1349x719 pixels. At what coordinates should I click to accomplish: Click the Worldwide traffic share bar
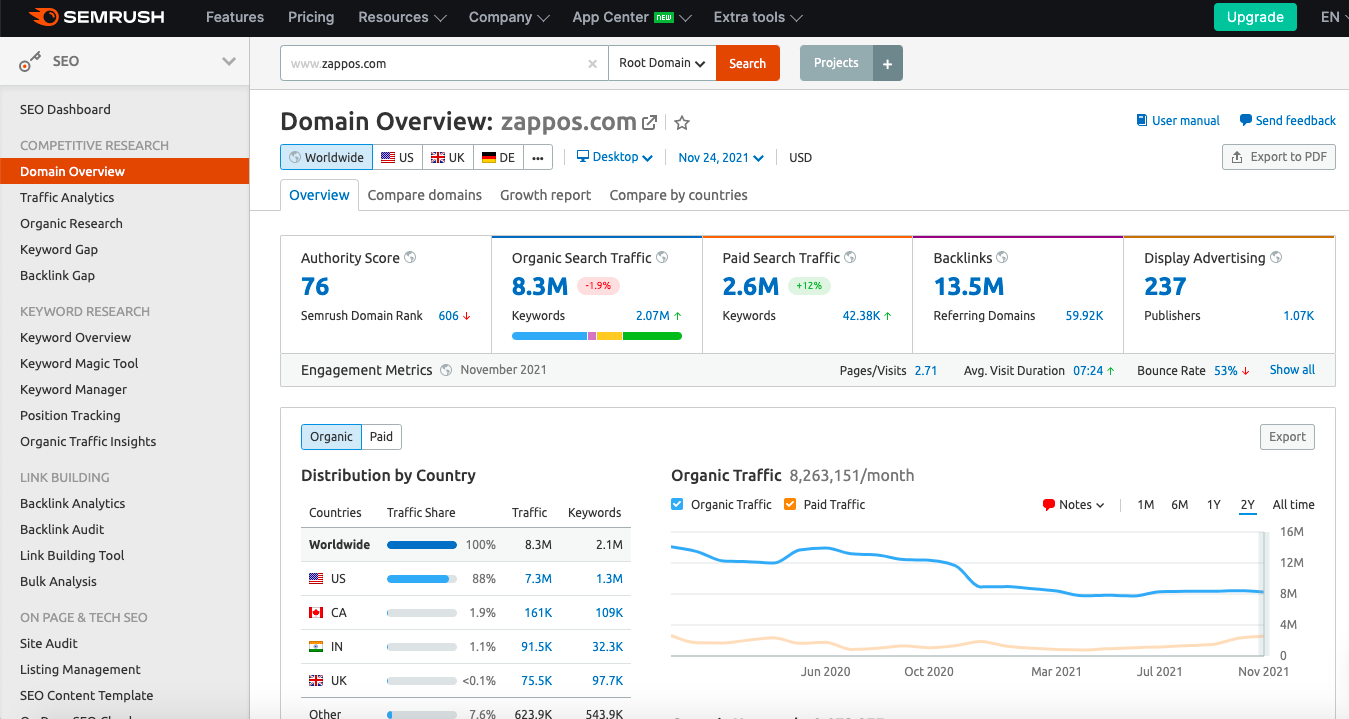click(x=422, y=545)
